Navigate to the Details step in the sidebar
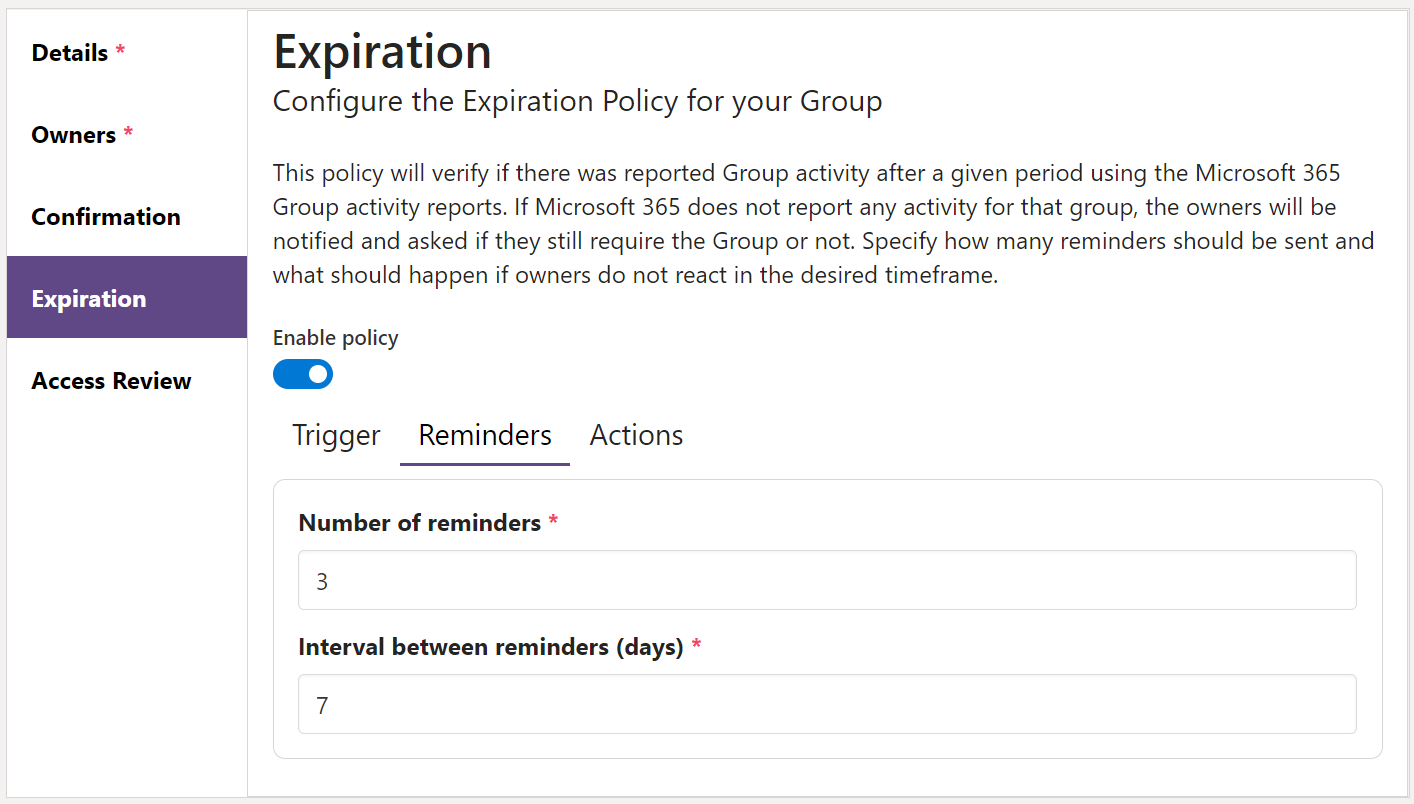The height and width of the screenshot is (804, 1414). (70, 52)
